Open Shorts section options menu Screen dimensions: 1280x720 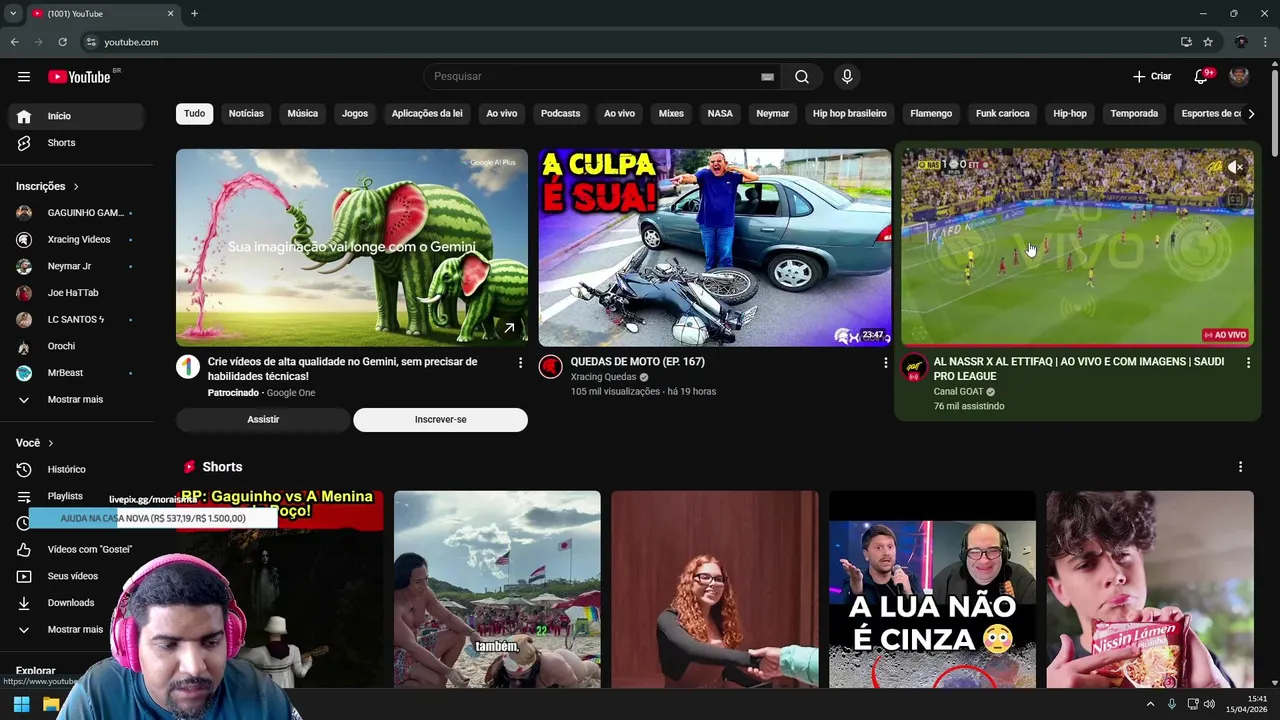(x=1240, y=467)
